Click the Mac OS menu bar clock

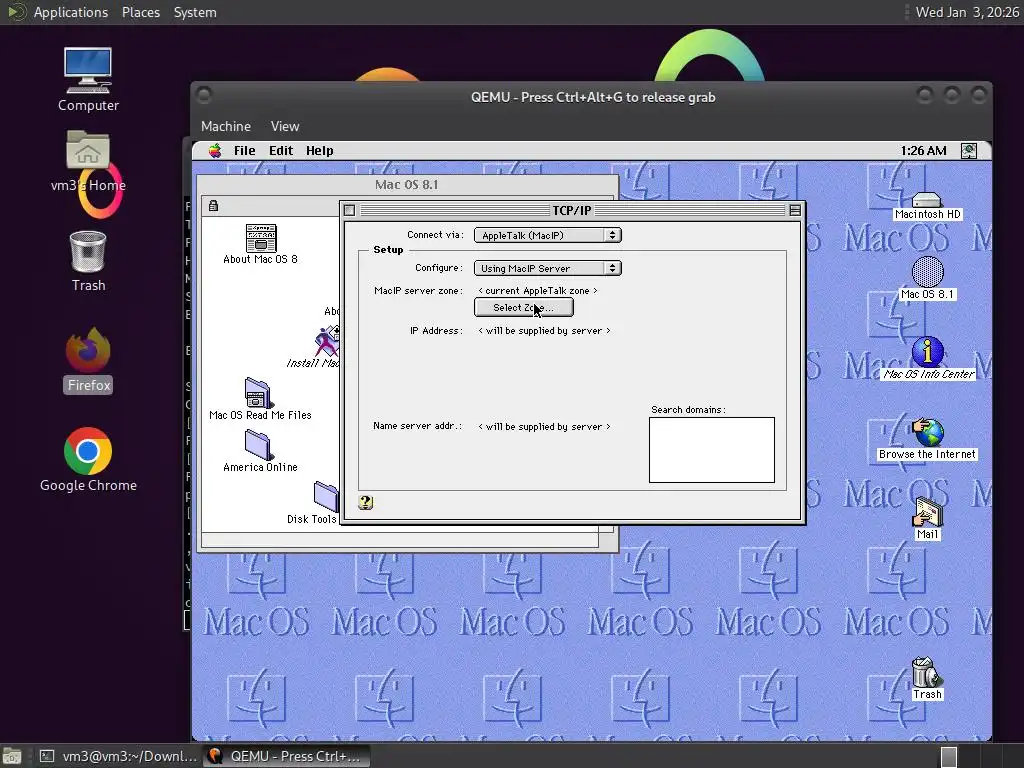point(923,151)
